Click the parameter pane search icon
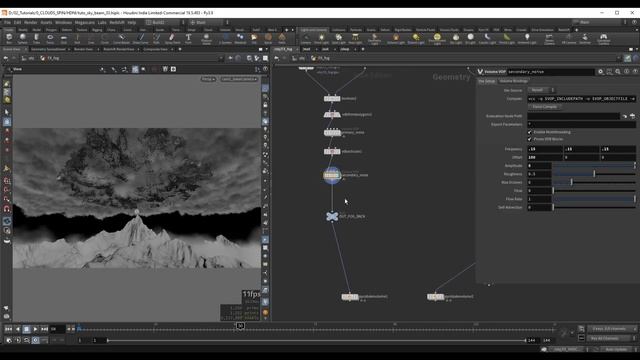Image resolution: width=640 pixels, height=360 pixels. 618,71
